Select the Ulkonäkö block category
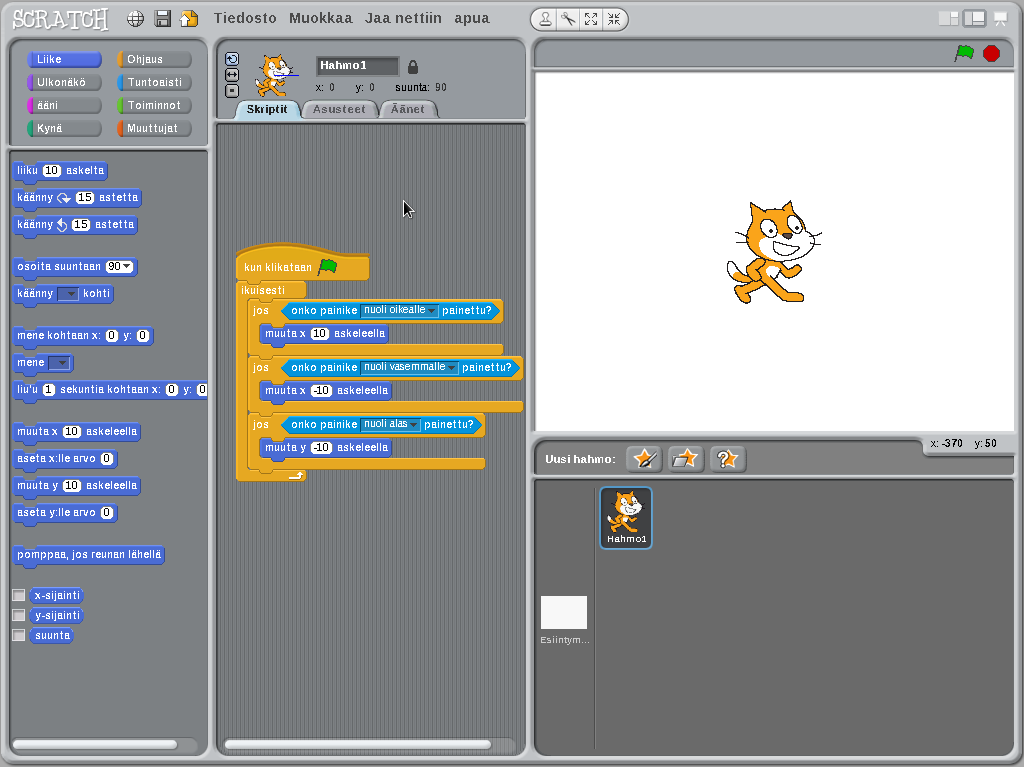Image resolution: width=1024 pixels, height=767 pixels. (x=64, y=82)
